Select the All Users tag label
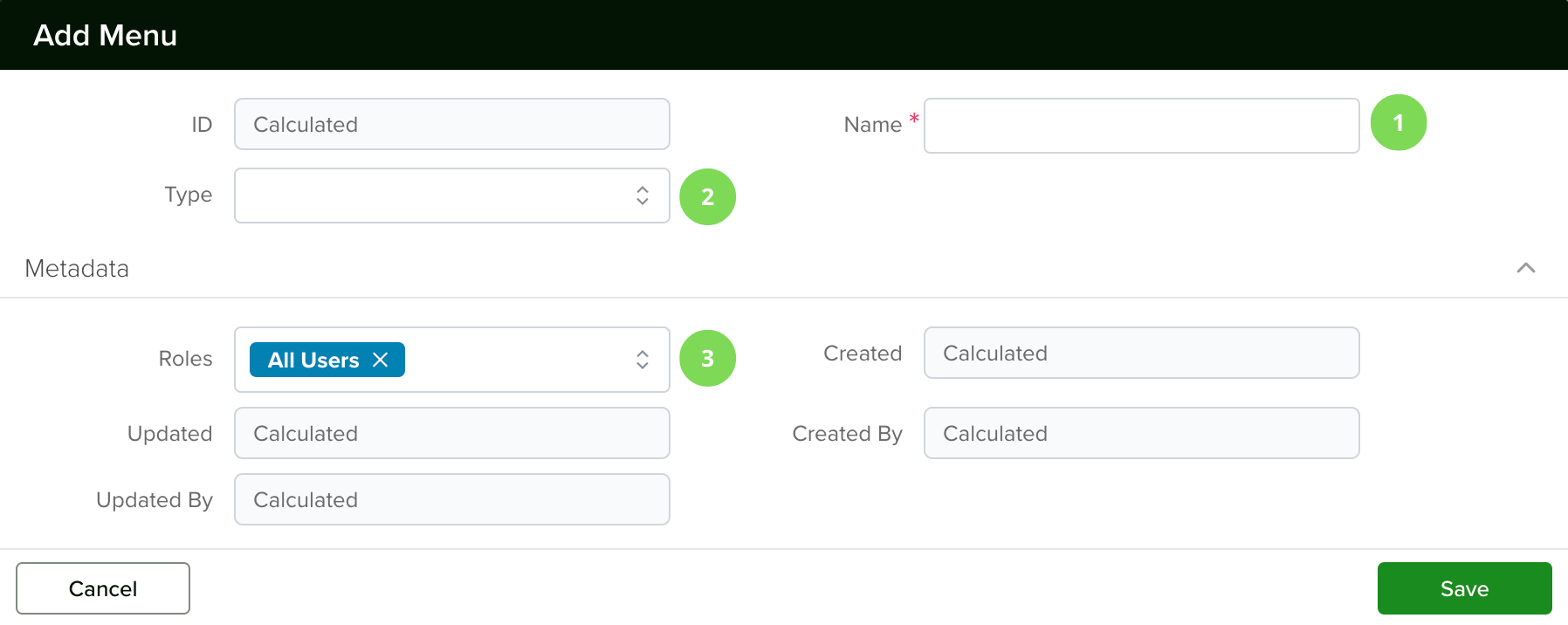Viewport: 1568px width, 625px height. pos(313,360)
